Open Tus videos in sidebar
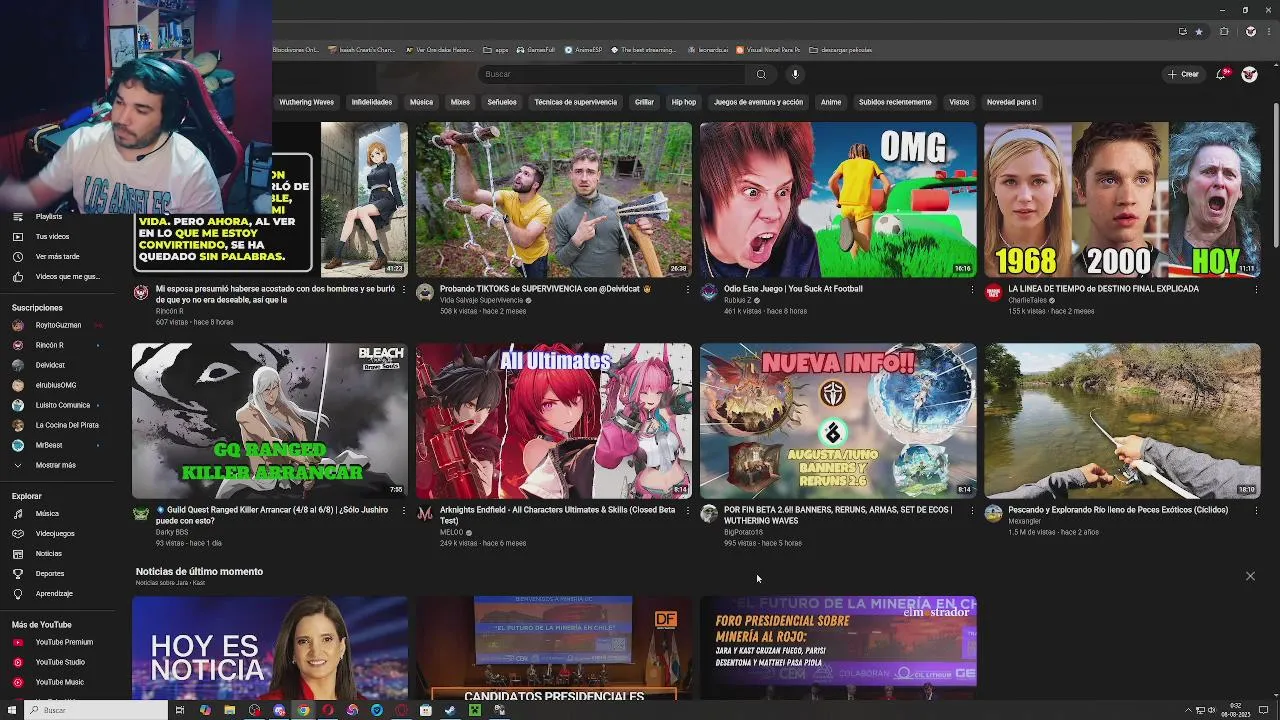This screenshot has height=720, width=1280. [52, 237]
